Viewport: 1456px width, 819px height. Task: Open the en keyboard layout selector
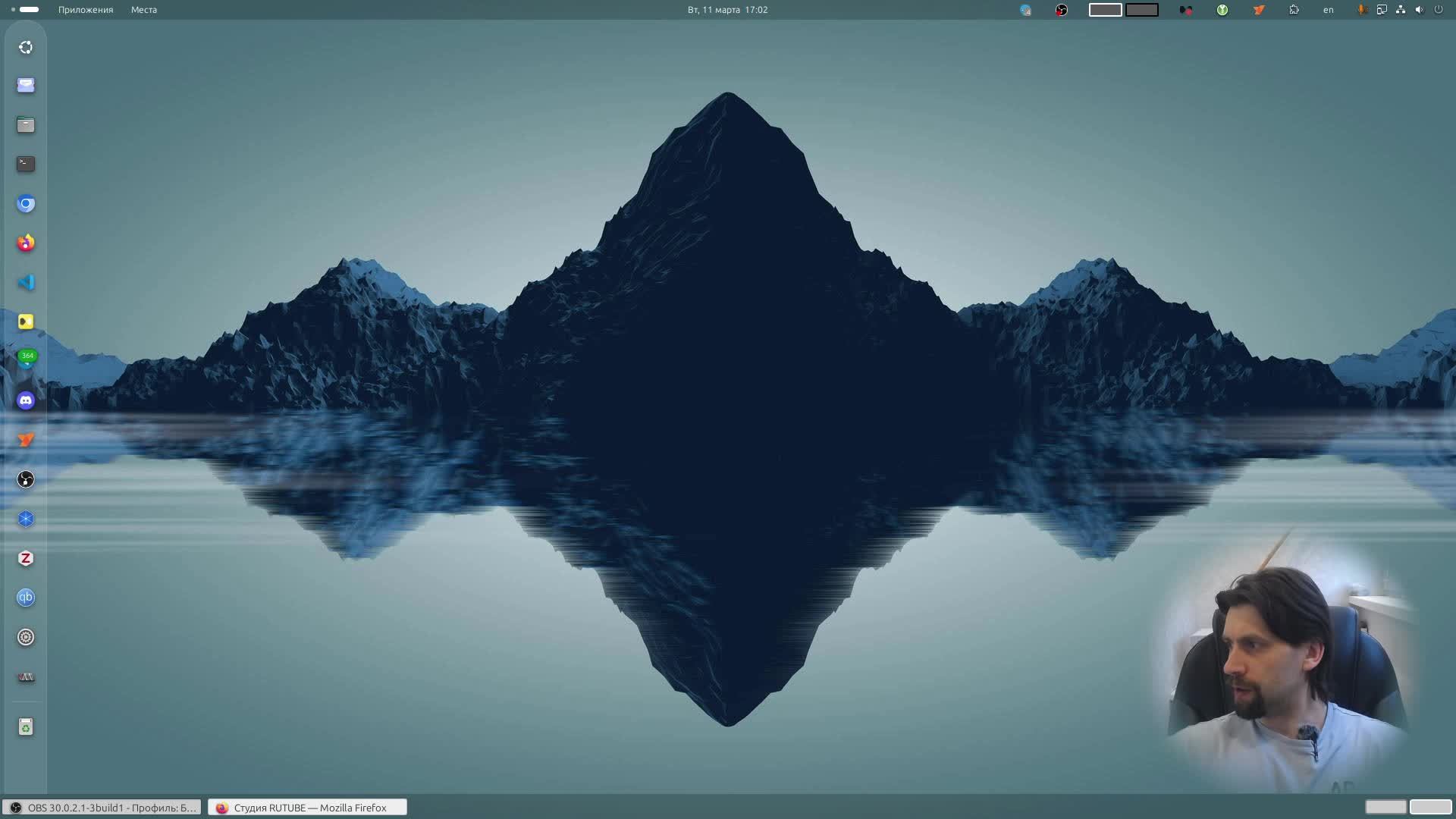click(x=1328, y=10)
